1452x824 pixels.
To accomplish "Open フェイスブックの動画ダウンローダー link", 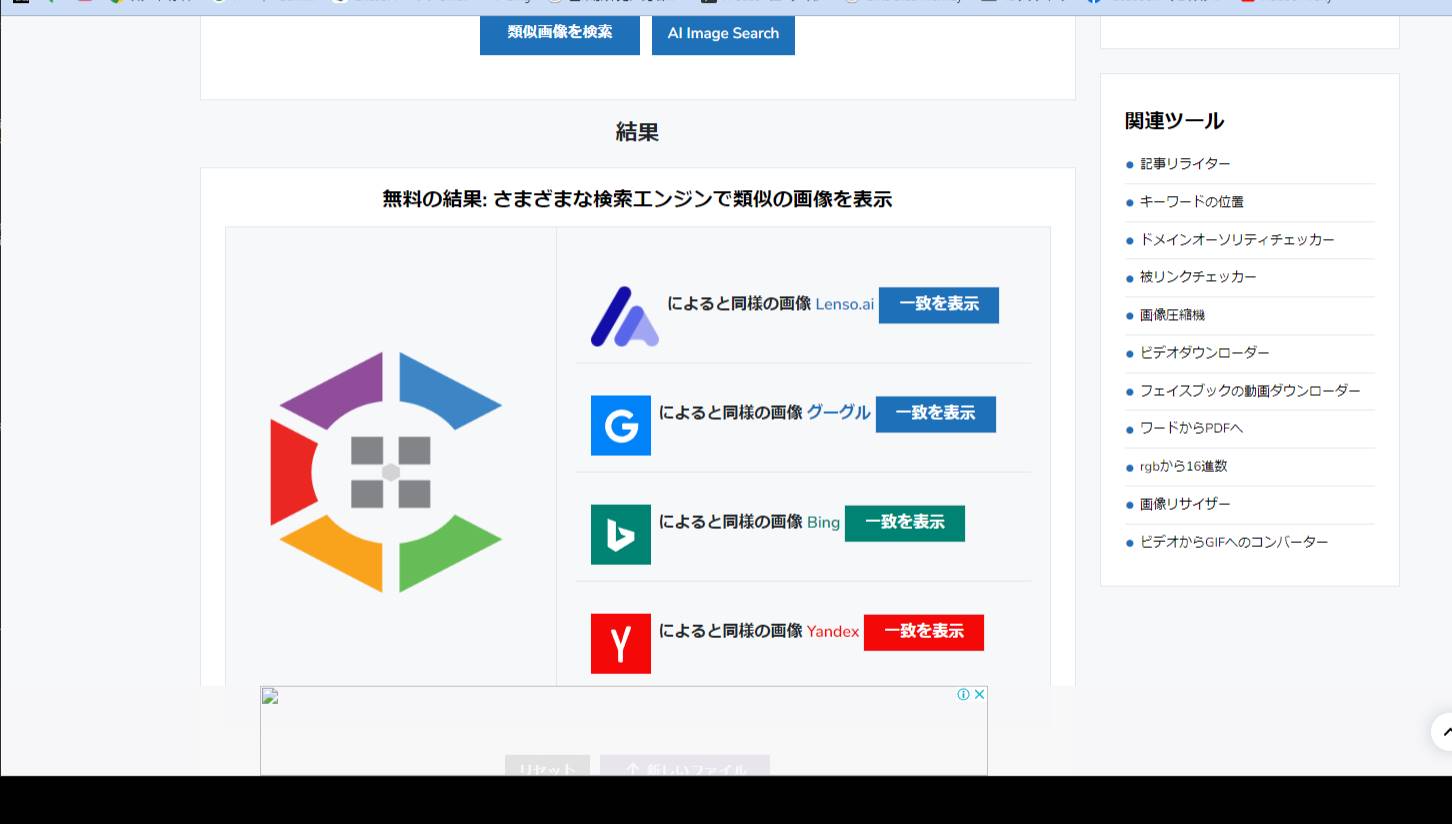I will 1250,391.
